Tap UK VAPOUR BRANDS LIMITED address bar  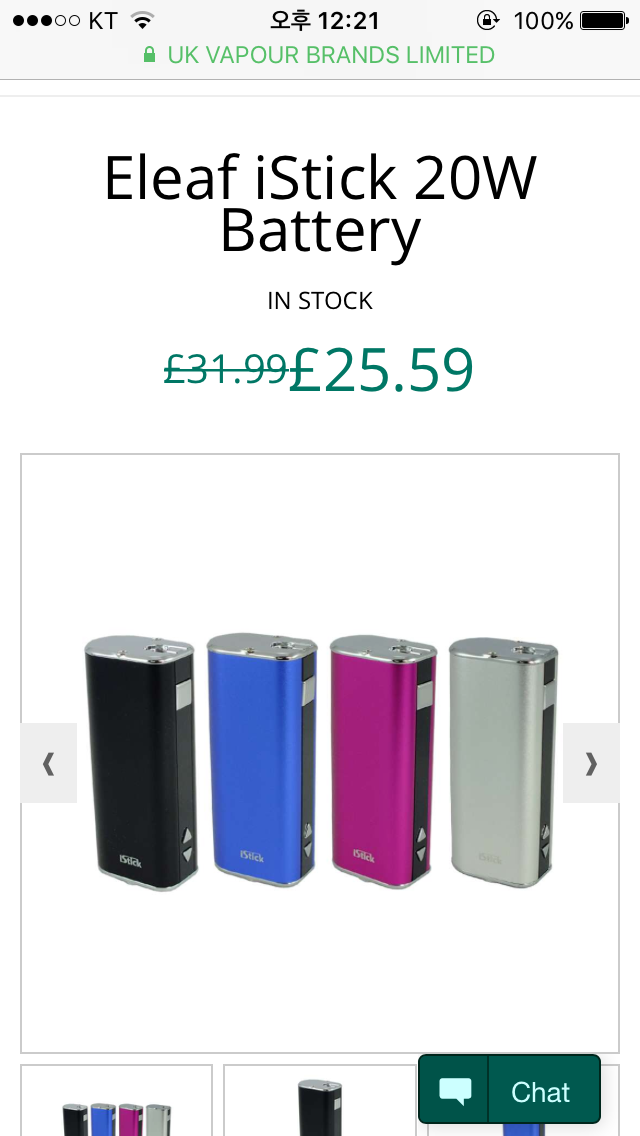point(320,55)
